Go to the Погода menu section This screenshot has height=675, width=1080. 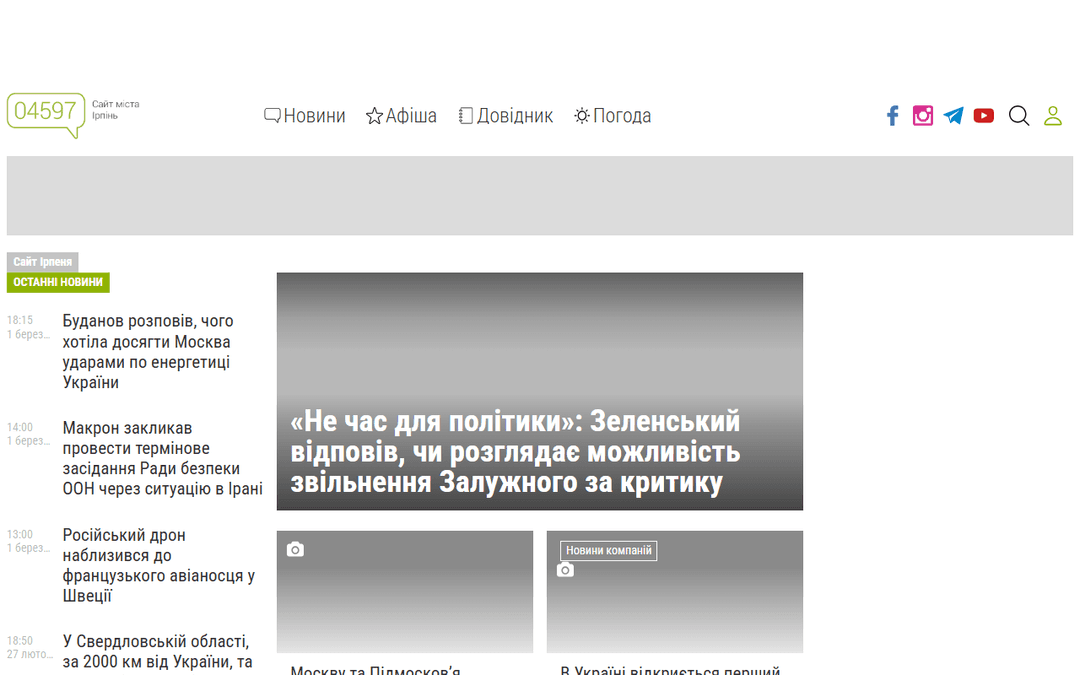click(x=622, y=116)
